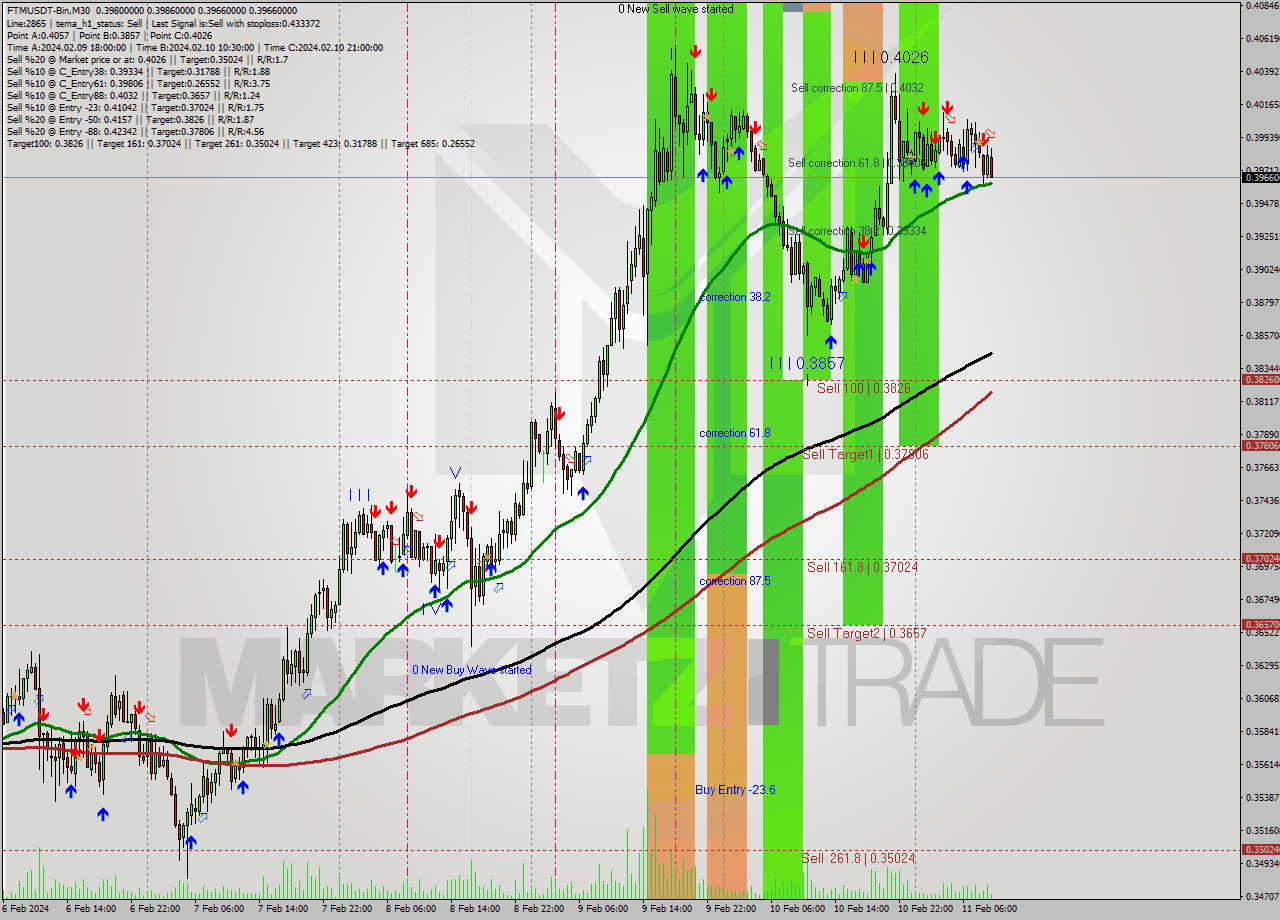The width and height of the screenshot is (1280, 920).
Task: Click the '10 Feb 06:00' time axis label
Action: (x=797, y=909)
